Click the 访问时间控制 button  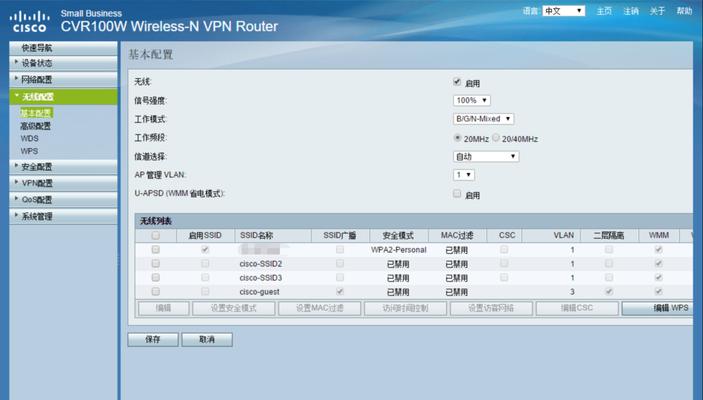click(x=405, y=308)
